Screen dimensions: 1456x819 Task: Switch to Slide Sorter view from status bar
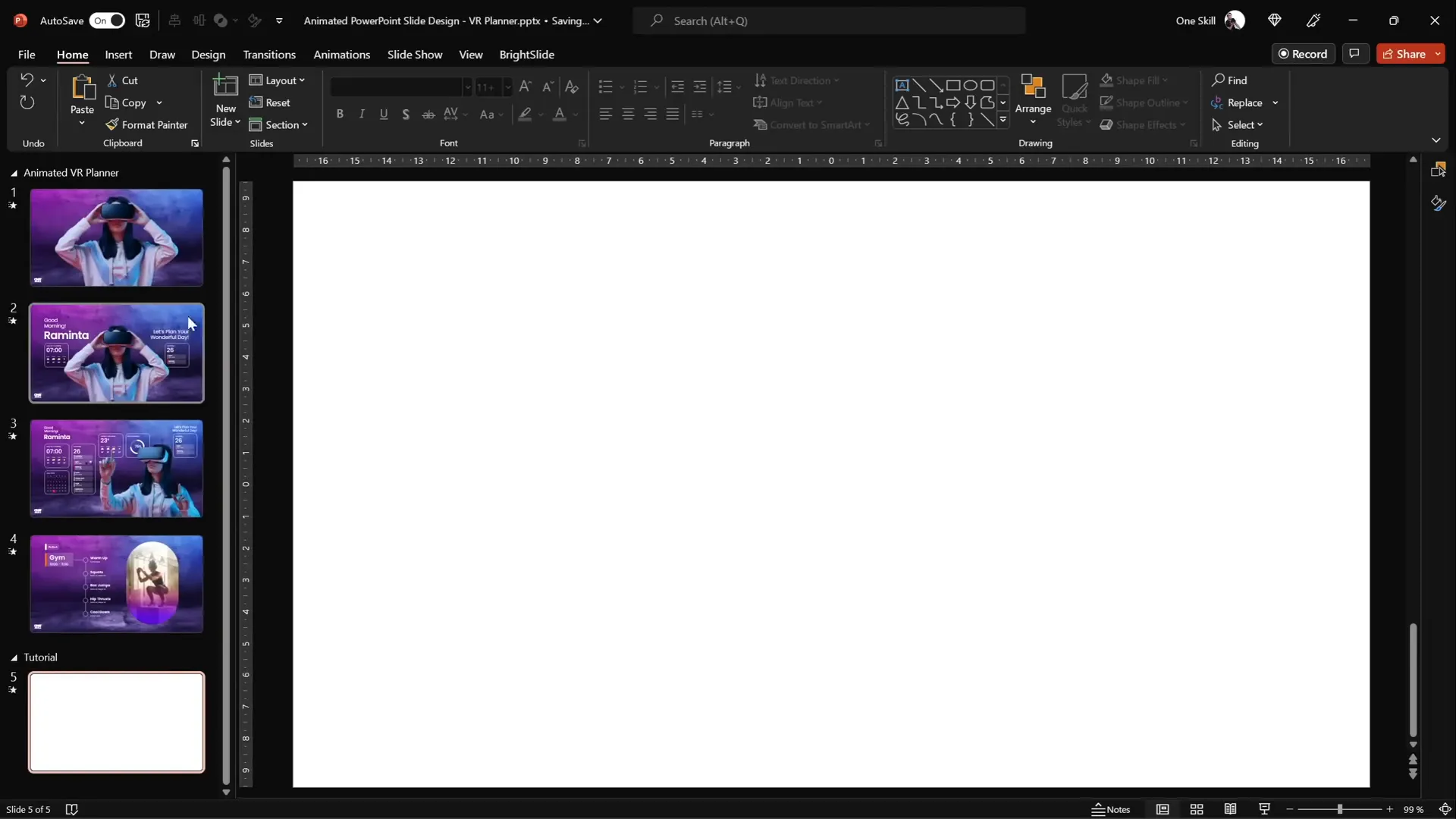tap(1197, 809)
